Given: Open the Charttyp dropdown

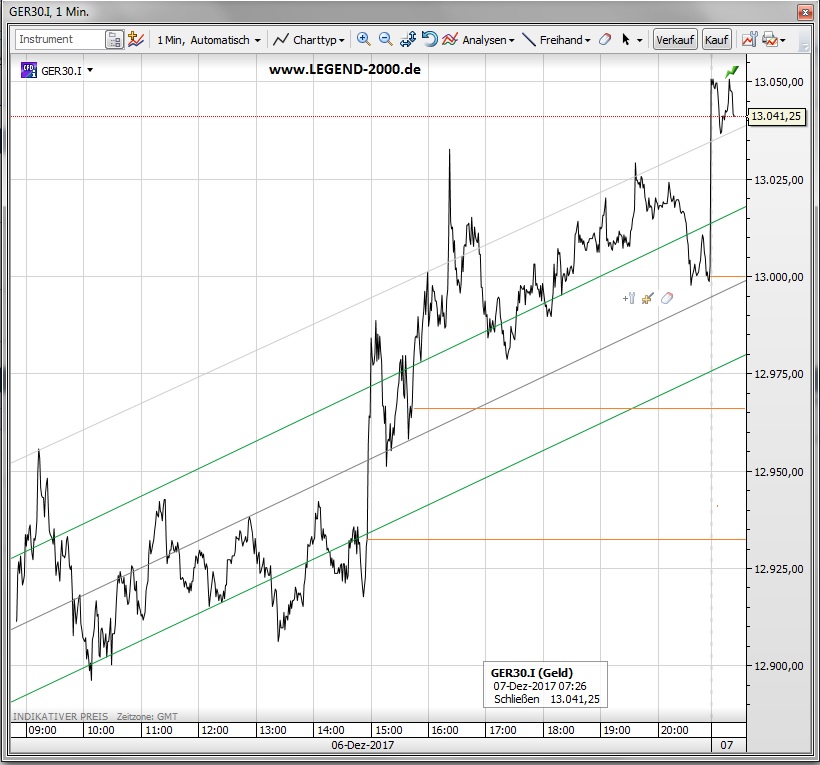Looking at the screenshot, I should point(309,40).
